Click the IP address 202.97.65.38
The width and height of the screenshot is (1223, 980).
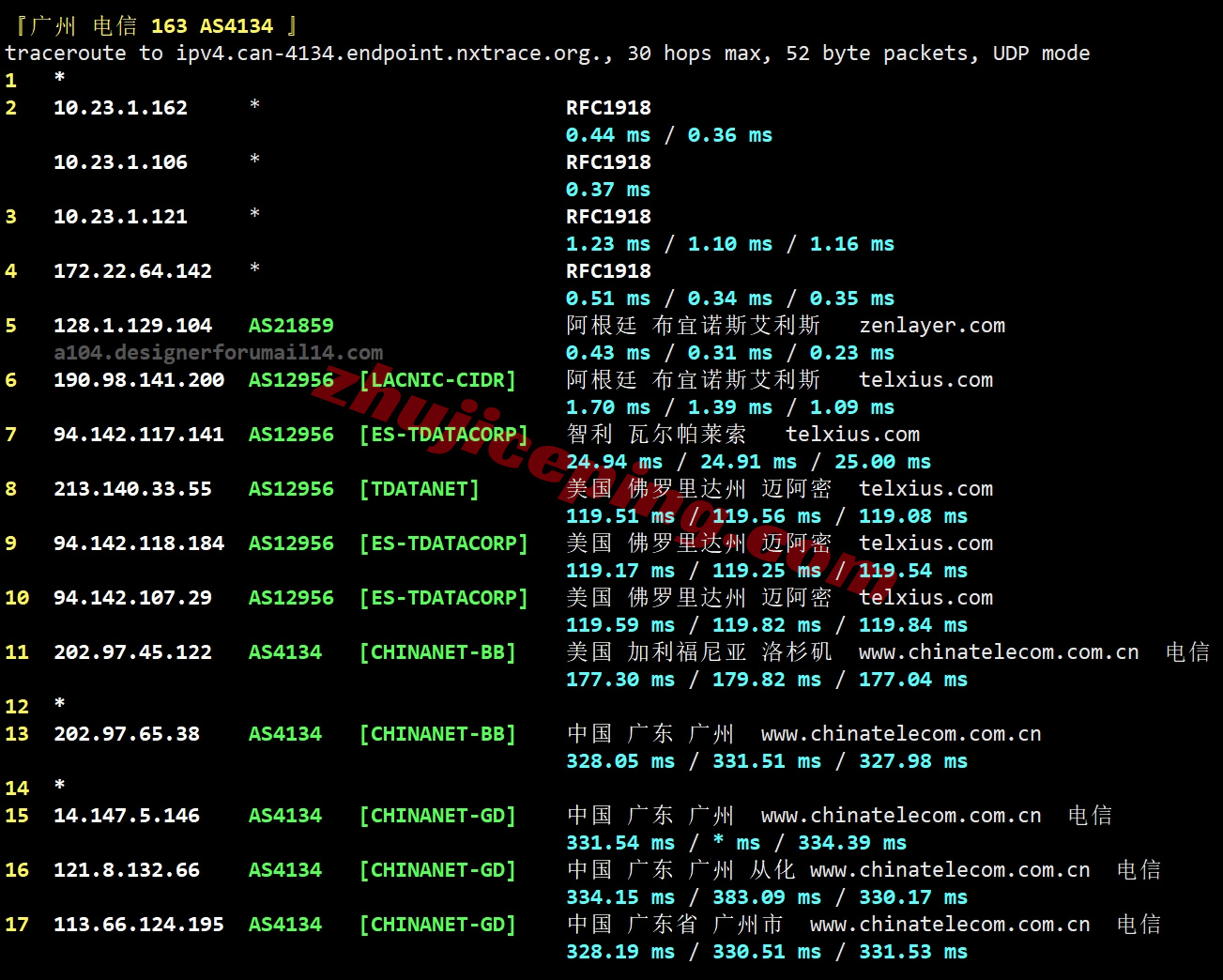point(127,734)
